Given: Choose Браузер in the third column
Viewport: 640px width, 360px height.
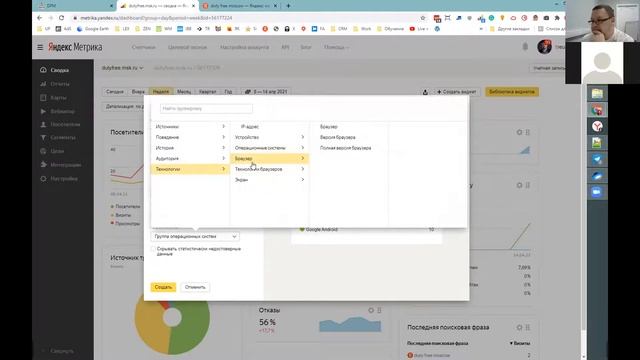Looking at the screenshot, I should coord(329,127).
